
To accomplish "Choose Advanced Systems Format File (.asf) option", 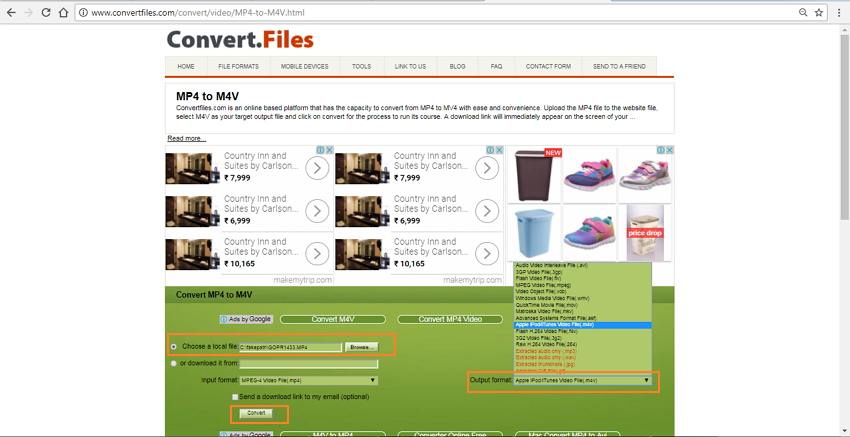I will 582,318.
